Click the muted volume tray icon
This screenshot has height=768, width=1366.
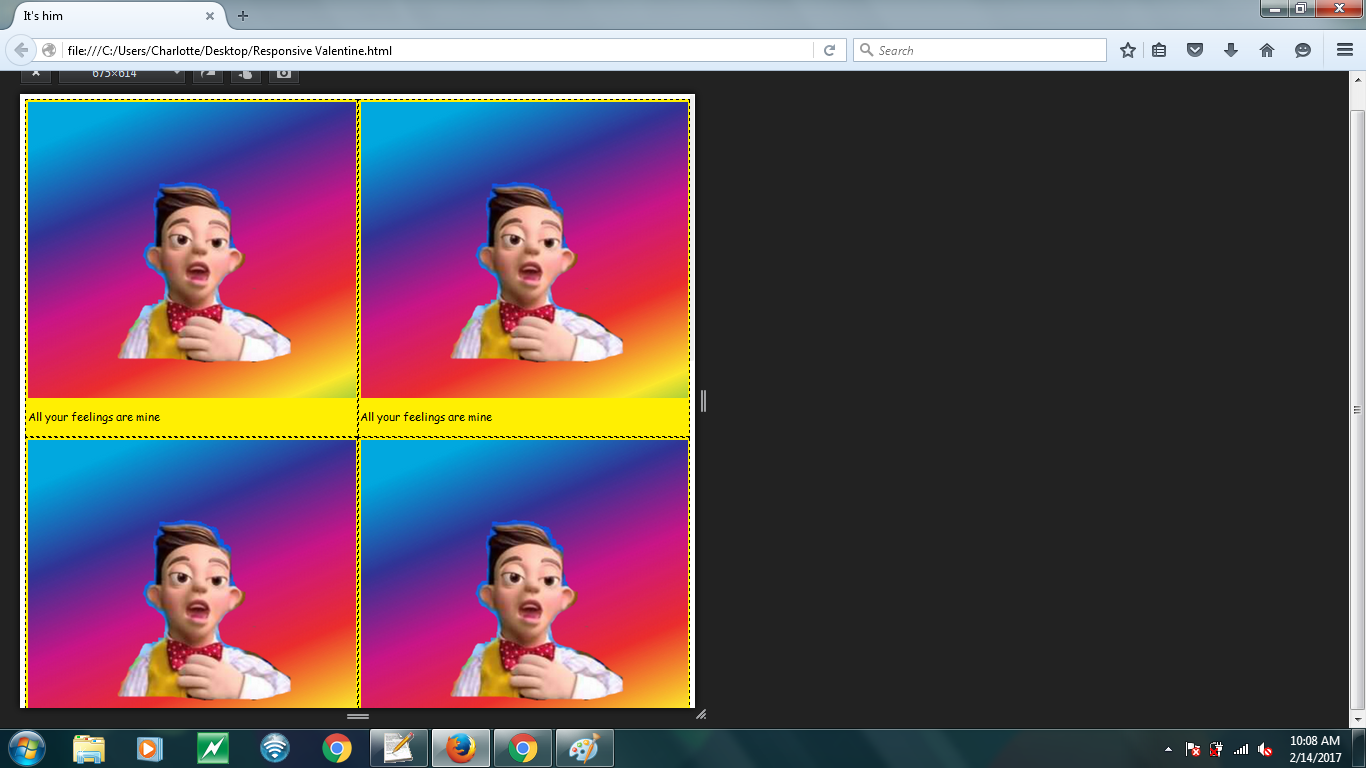tap(1265, 749)
